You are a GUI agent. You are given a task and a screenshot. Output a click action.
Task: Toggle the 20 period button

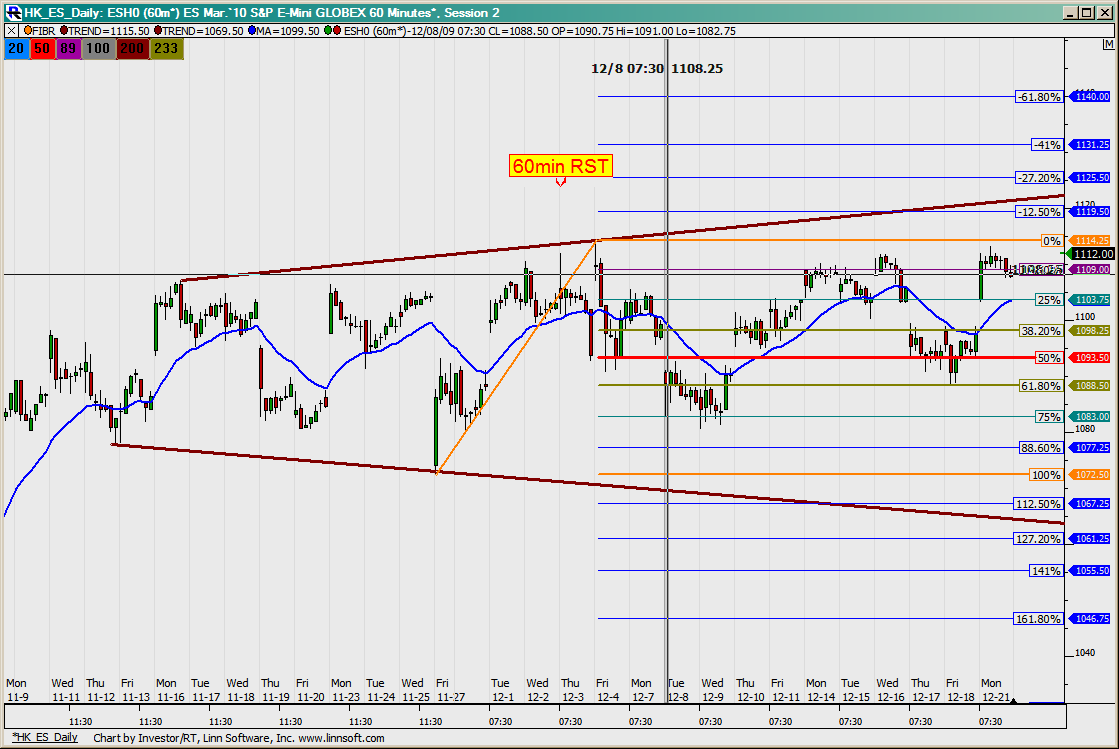pos(17,47)
